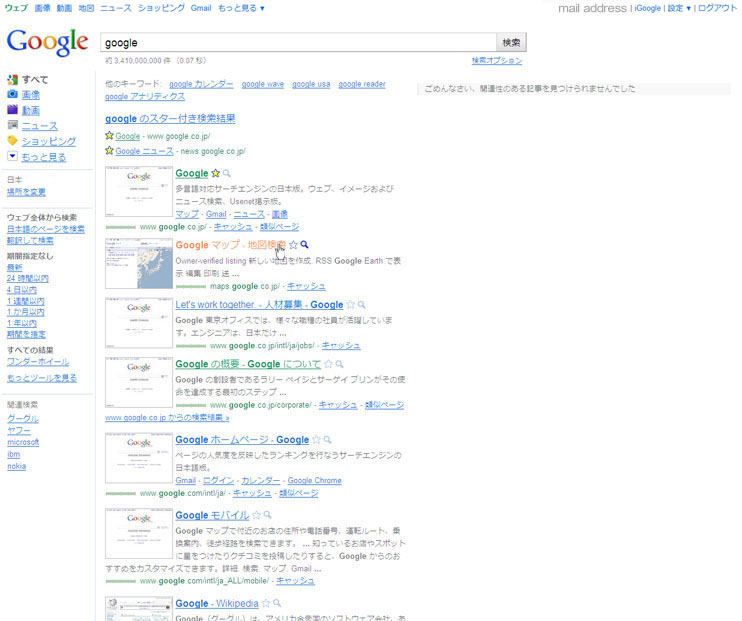The image size is (742, 621).
Task: Open Gmail in the top navigation
Action: click(201, 8)
